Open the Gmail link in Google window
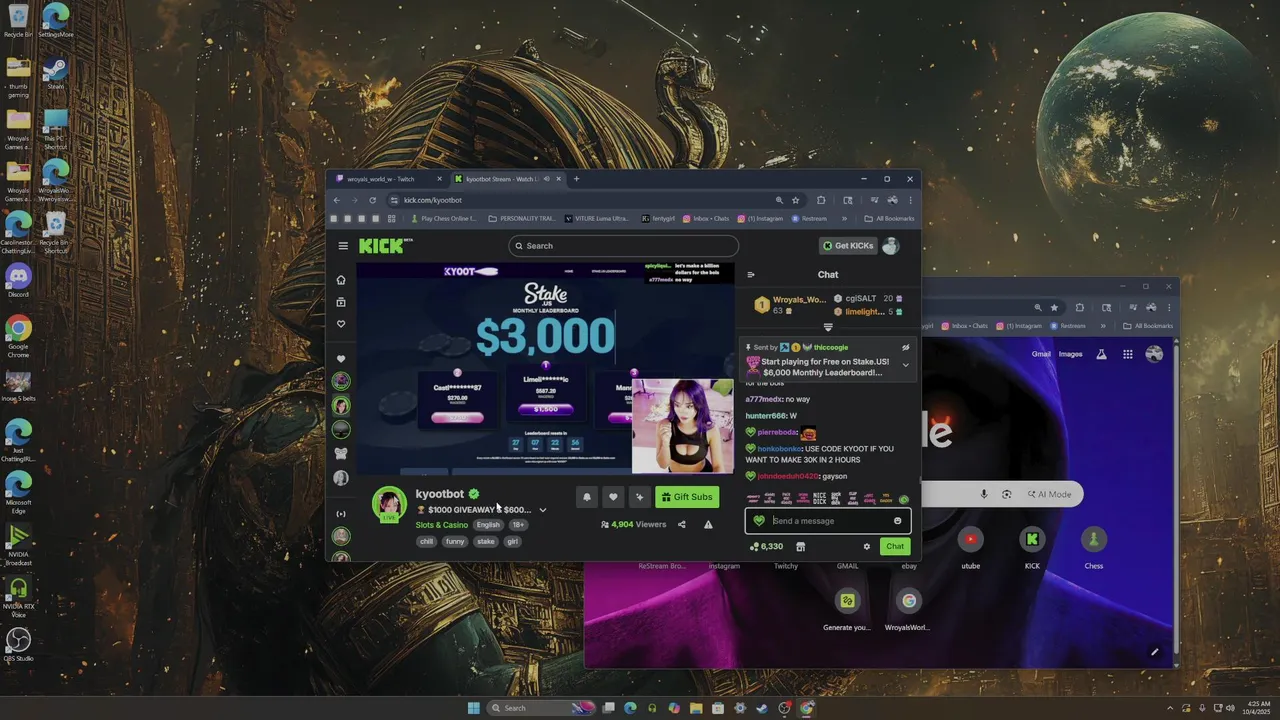Image resolution: width=1280 pixels, height=720 pixels. pyautogui.click(x=1042, y=354)
